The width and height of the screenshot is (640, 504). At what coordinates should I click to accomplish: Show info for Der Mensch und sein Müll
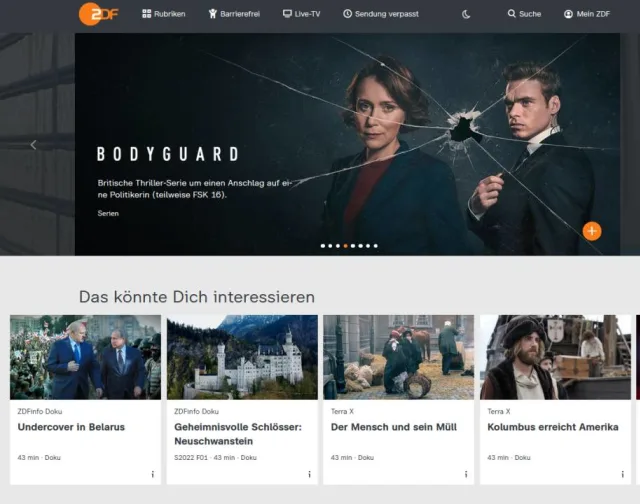point(466,474)
